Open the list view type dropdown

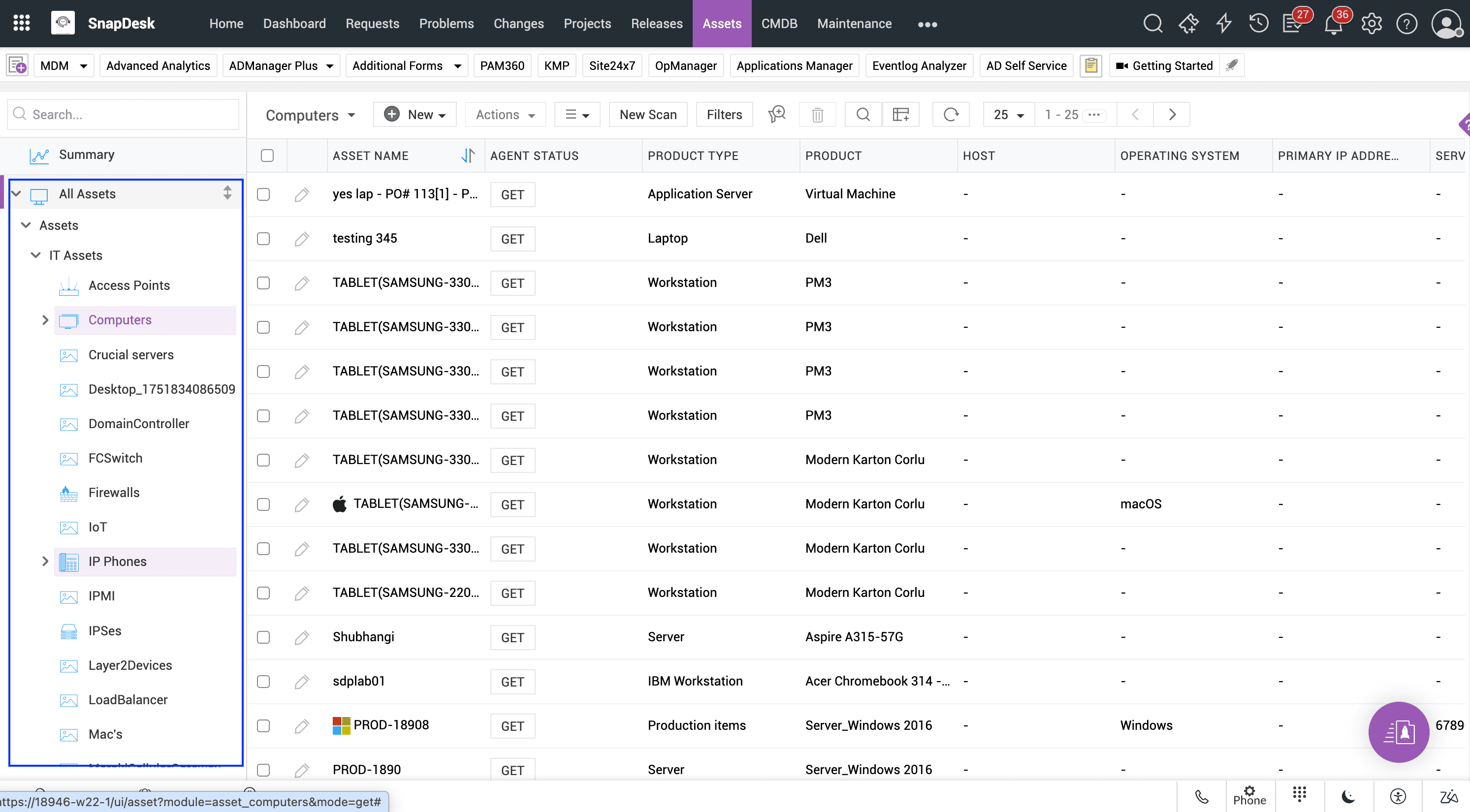[x=577, y=115]
